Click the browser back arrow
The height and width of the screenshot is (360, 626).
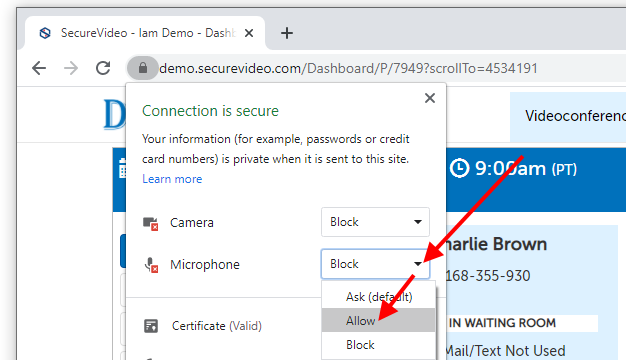pyautogui.click(x=39, y=68)
